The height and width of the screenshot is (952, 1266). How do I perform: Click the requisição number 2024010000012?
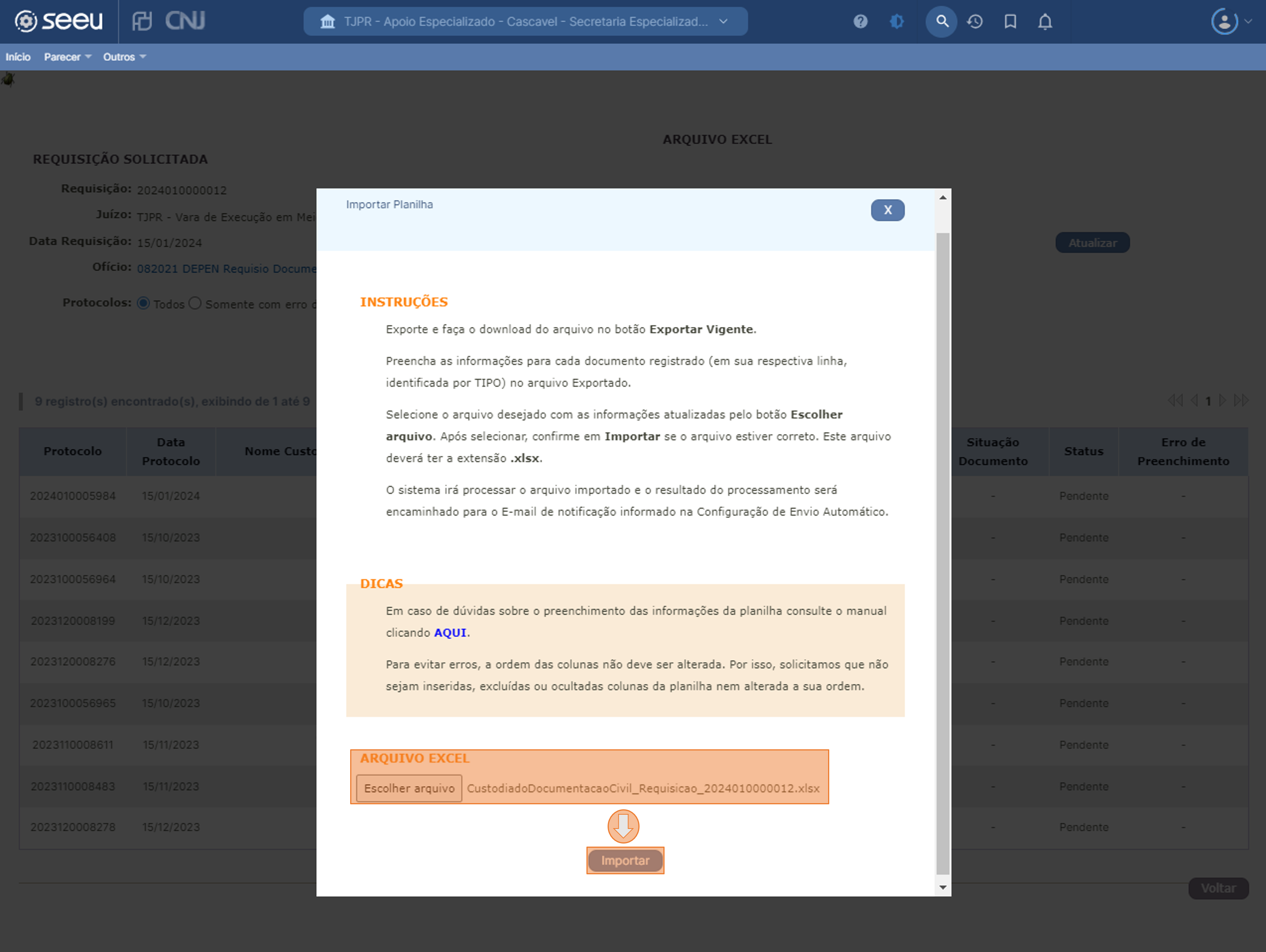click(182, 190)
